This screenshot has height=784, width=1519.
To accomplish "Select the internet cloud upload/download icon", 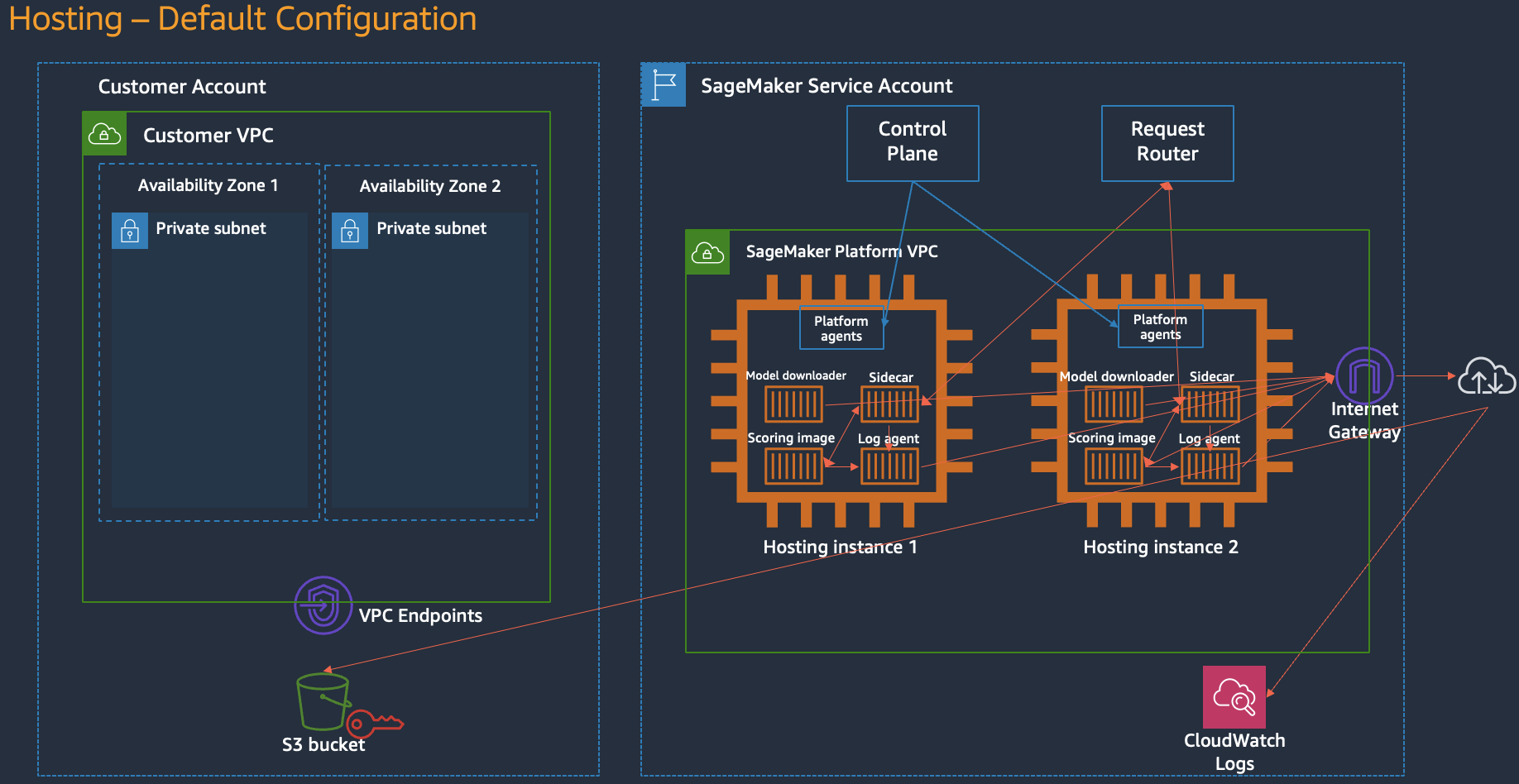I will 1487,376.
